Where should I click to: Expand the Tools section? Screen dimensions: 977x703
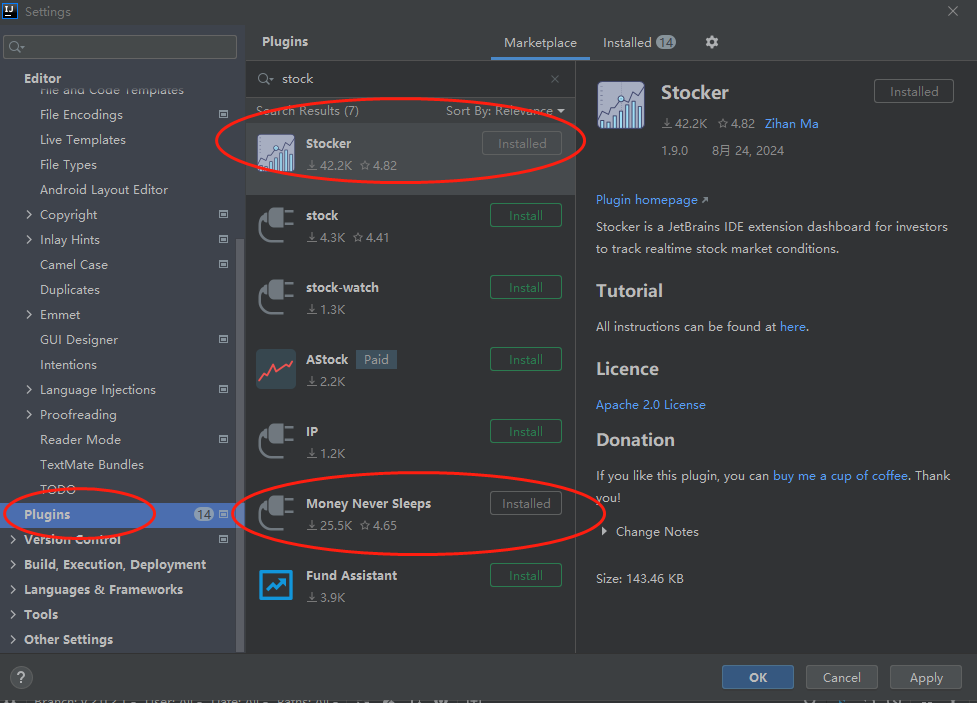pyautogui.click(x=13, y=614)
